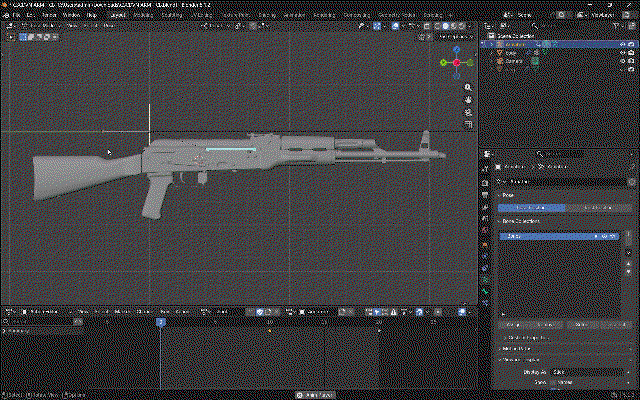Click the outliner filter funnel icon
Viewport: 640px width, 400px height.
(x=616, y=26)
